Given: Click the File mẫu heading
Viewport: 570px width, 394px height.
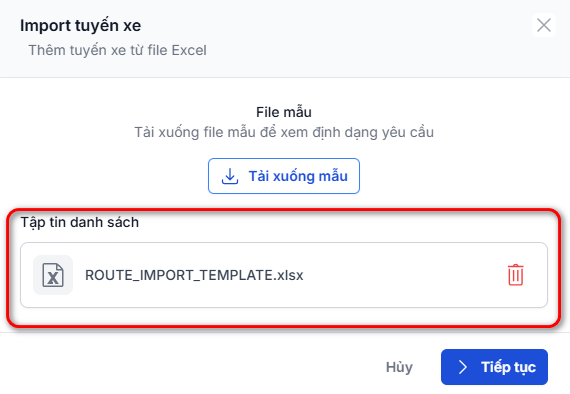Looking at the screenshot, I should [x=284, y=112].
